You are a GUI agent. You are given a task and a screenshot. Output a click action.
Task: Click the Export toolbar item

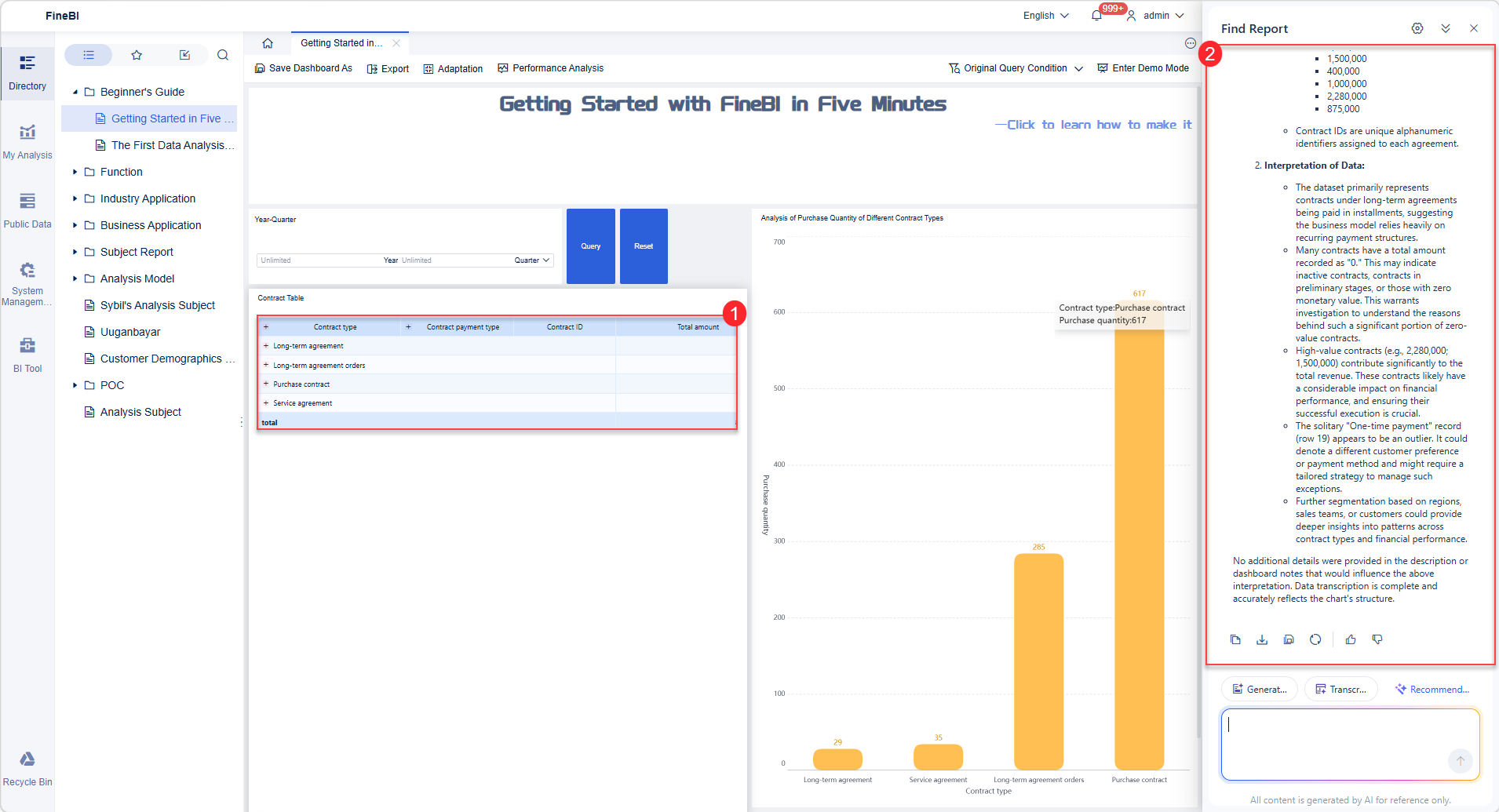388,68
